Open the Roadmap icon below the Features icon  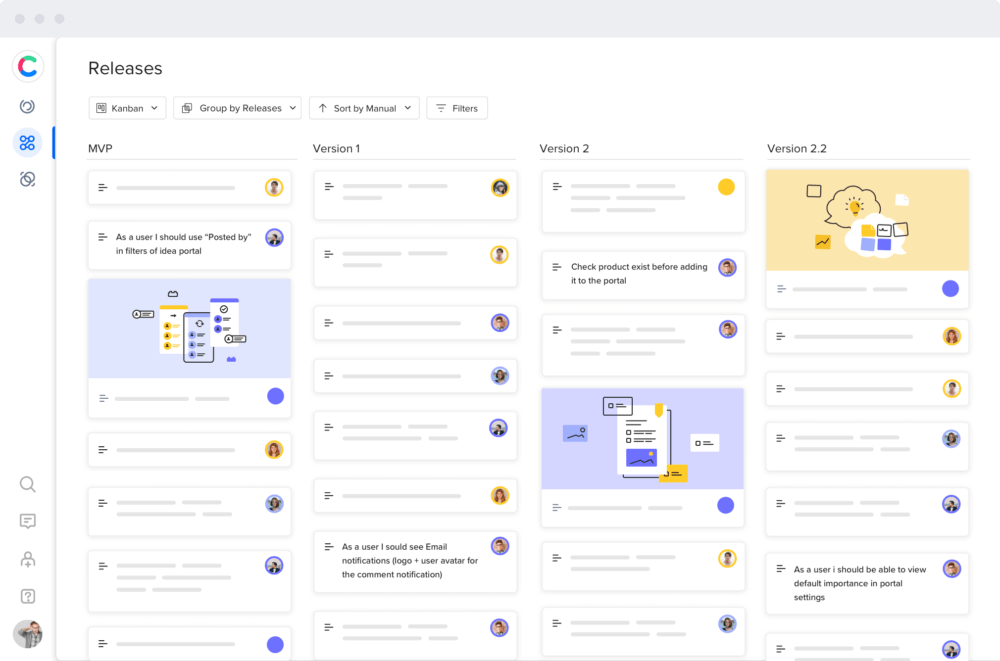coord(27,179)
